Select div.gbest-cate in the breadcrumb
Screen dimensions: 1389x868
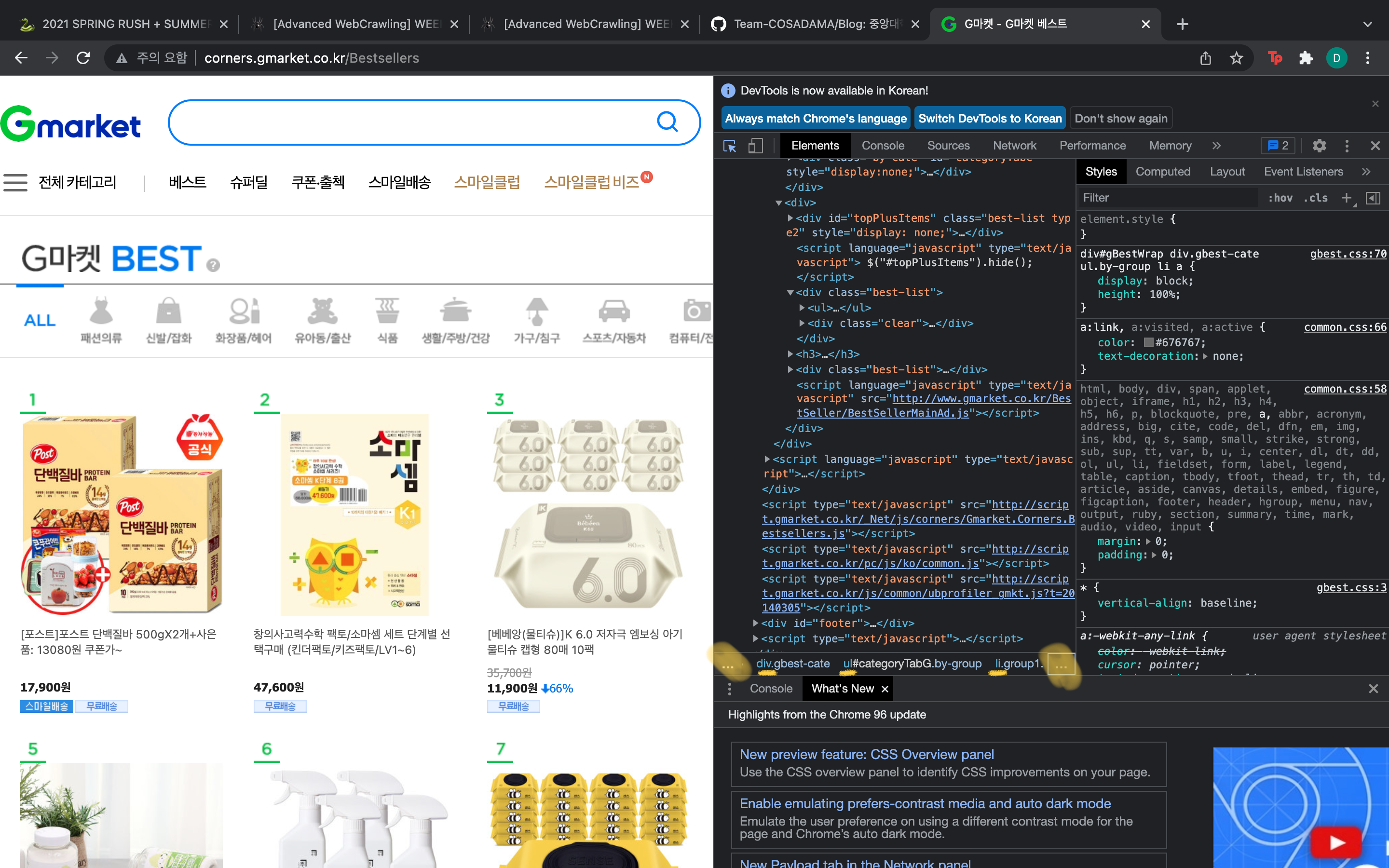[793, 664]
